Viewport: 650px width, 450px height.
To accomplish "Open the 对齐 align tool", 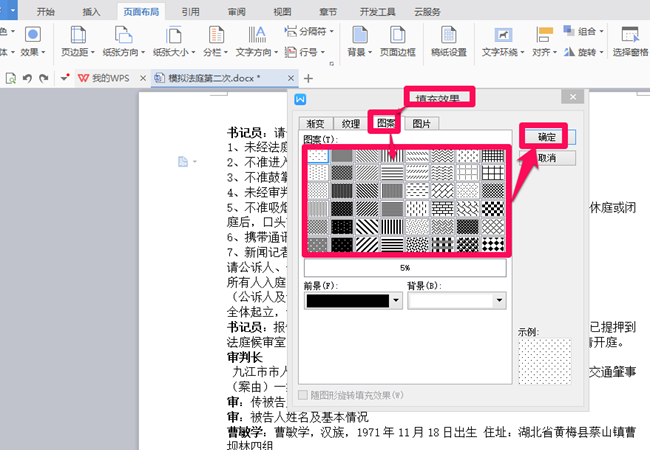I will point(544,41).
